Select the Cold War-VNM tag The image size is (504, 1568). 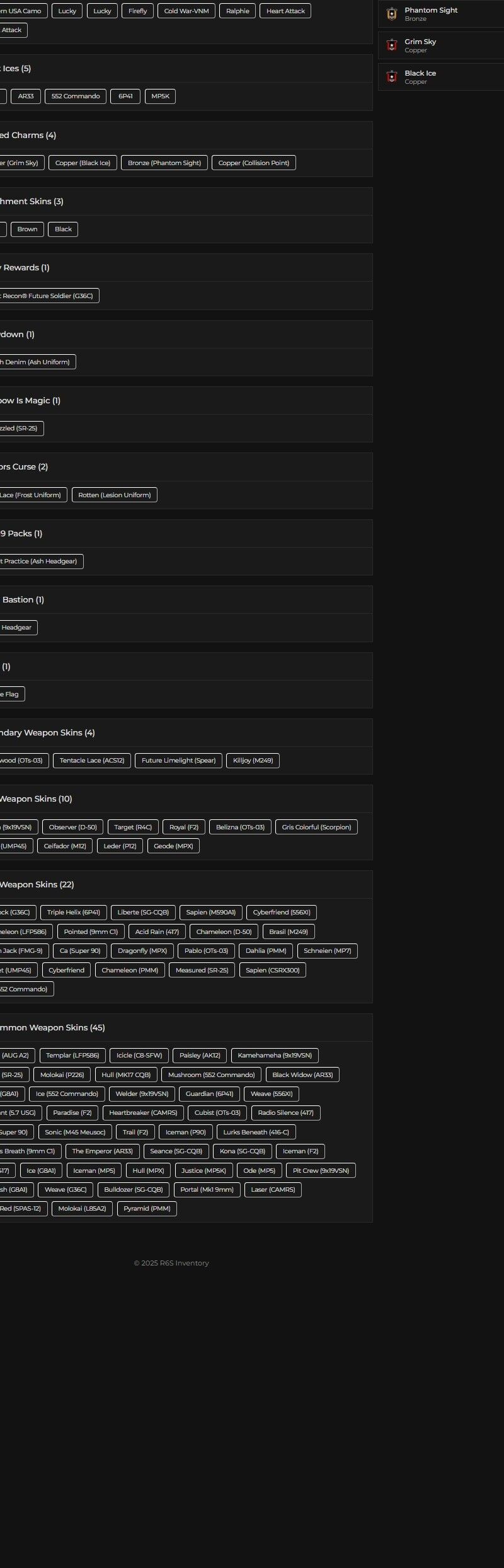(186, 11)
